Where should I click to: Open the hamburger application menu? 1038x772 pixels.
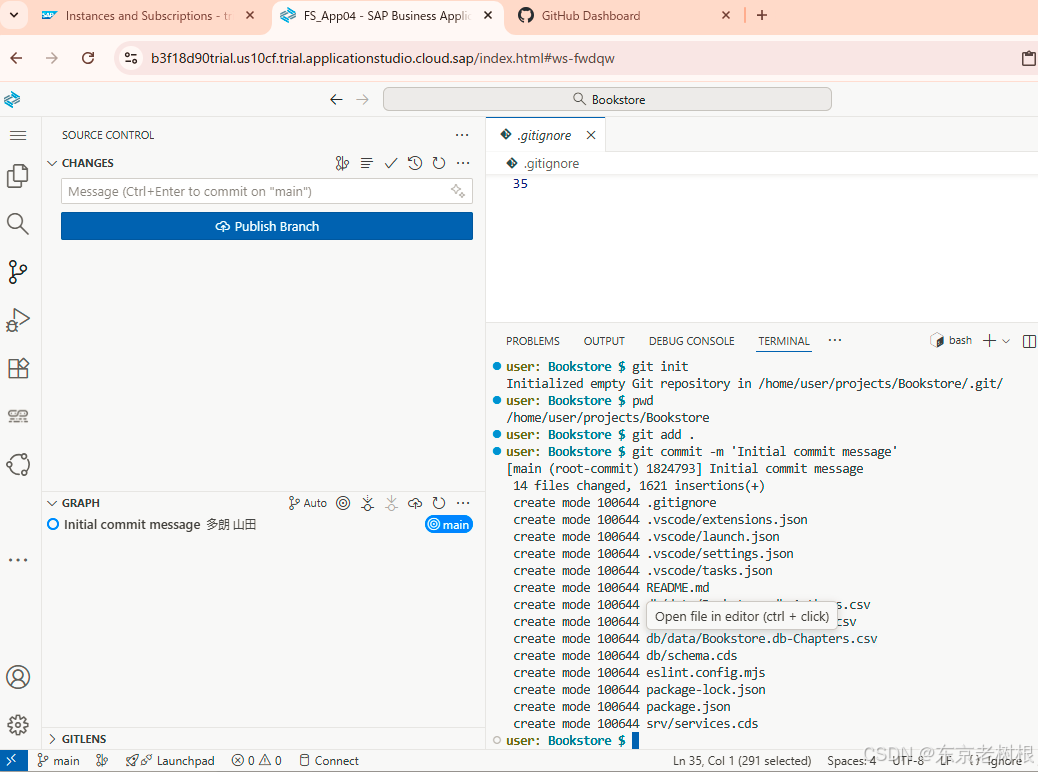(19, 136)
